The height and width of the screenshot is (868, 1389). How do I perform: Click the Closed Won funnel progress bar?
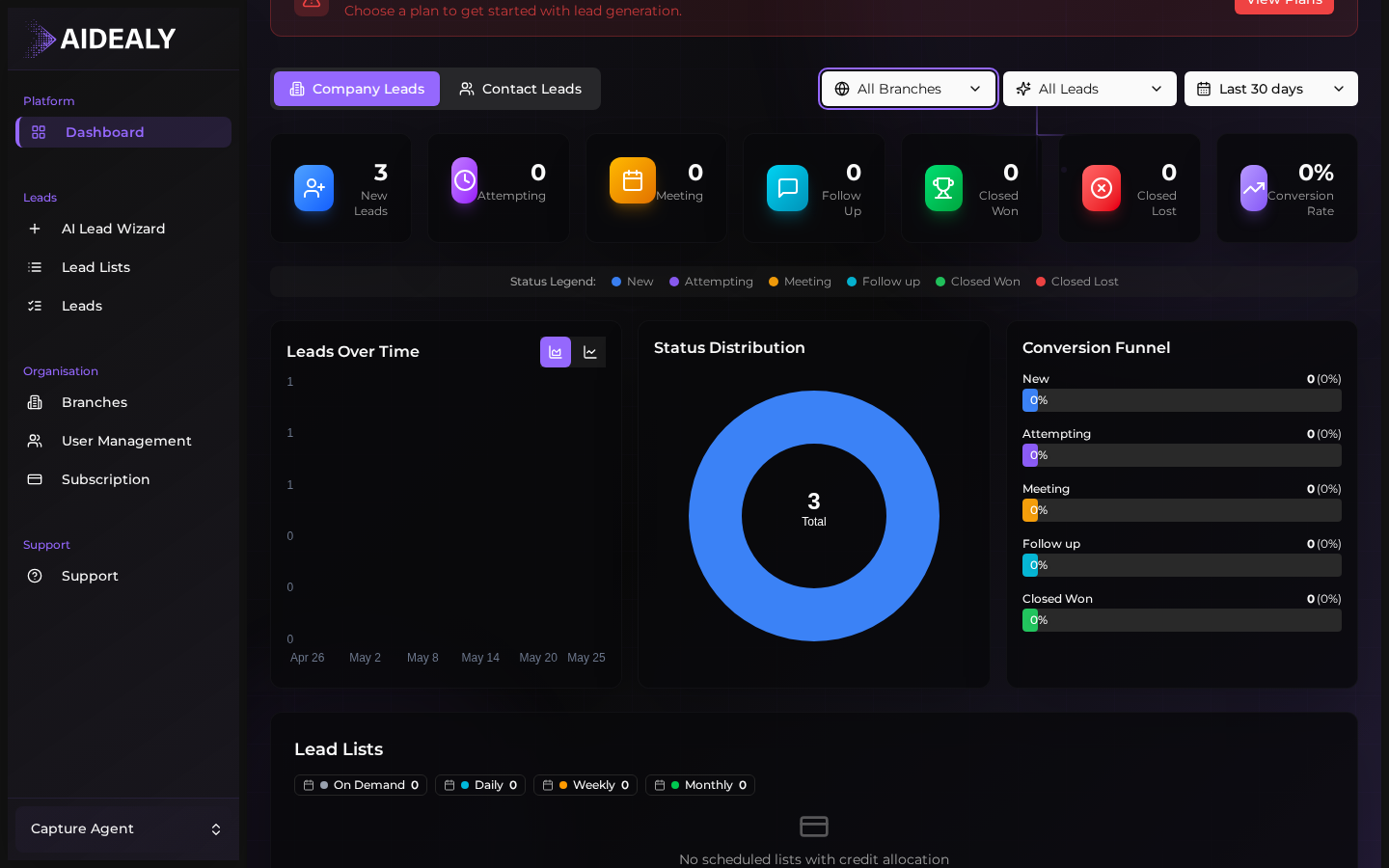tap(1182, 620)
